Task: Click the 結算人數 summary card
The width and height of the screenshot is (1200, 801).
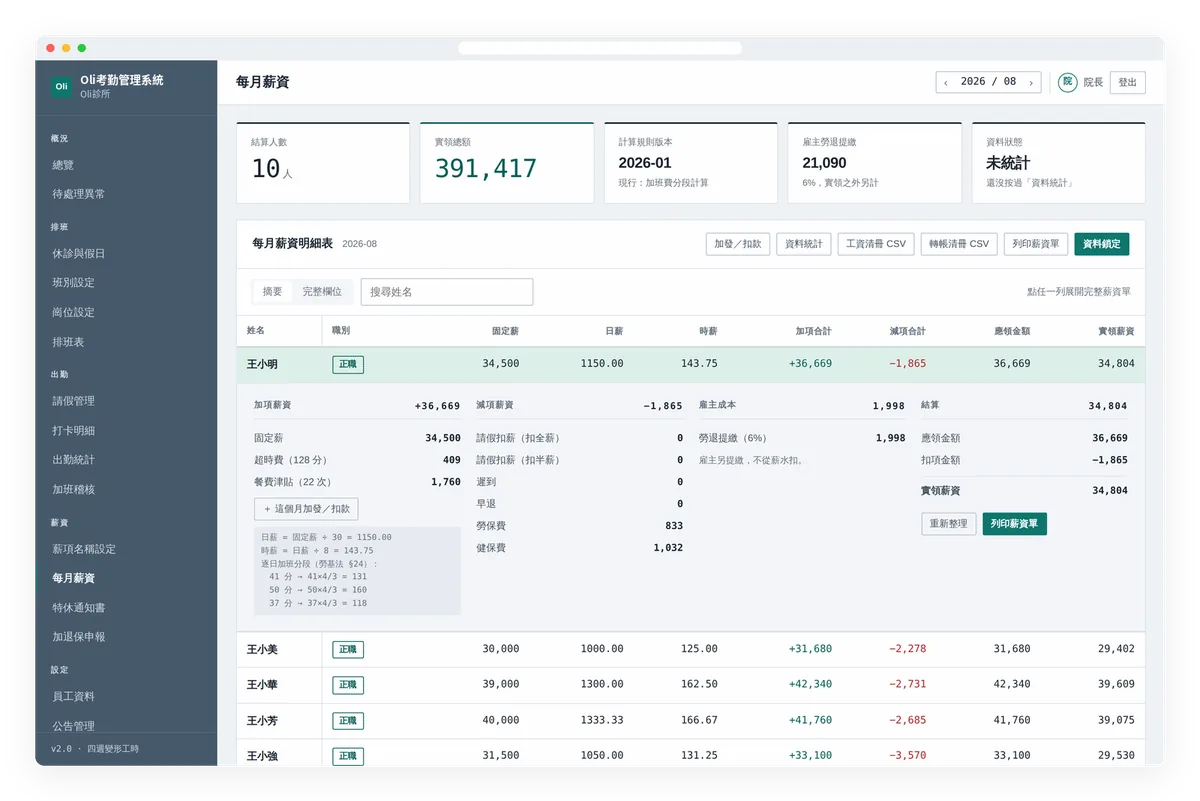Action: (x=323, y=163)
